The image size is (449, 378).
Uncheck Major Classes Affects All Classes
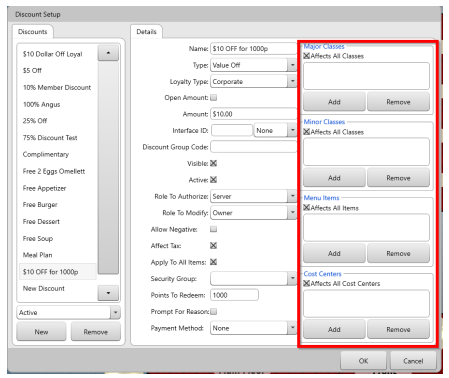[x=307, y=56]
